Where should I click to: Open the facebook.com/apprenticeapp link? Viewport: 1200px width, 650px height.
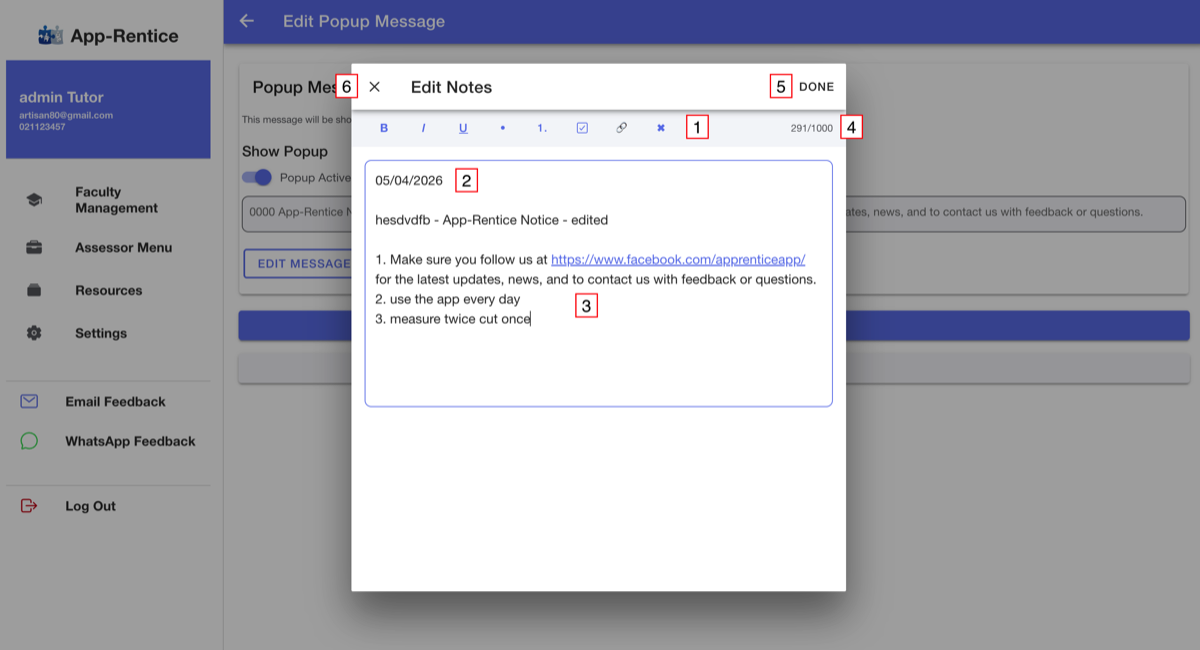point(678,258)
